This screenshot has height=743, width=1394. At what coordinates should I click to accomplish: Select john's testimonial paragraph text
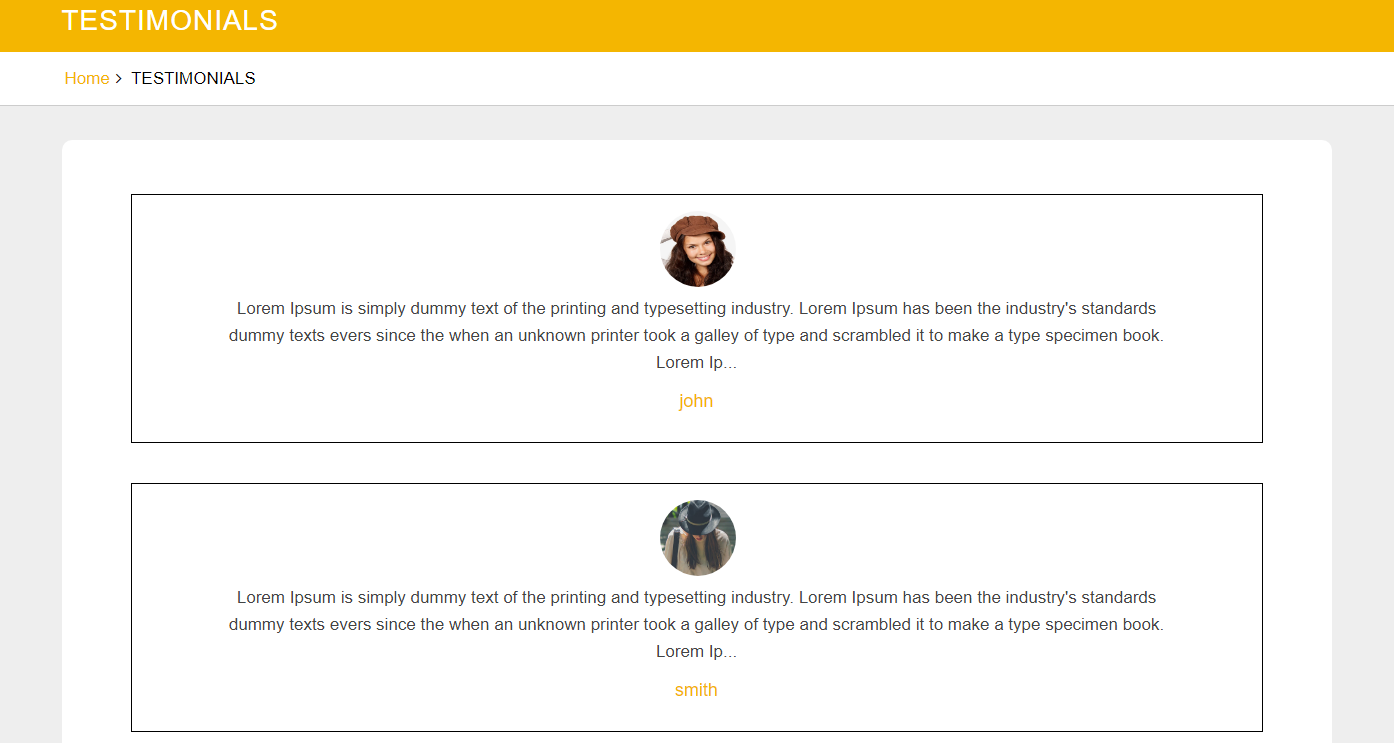pyautogui.click(x=696, y=335)
